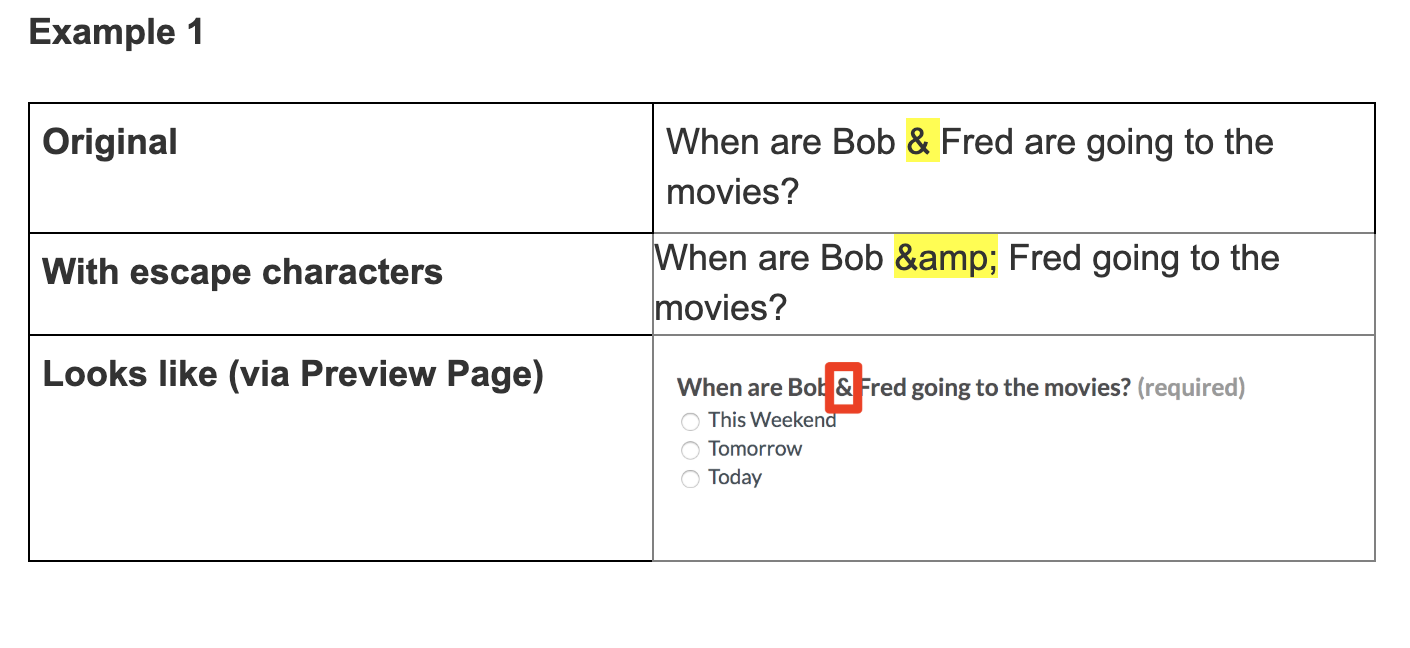Click the Example 1 heading

tap(116, 32)
